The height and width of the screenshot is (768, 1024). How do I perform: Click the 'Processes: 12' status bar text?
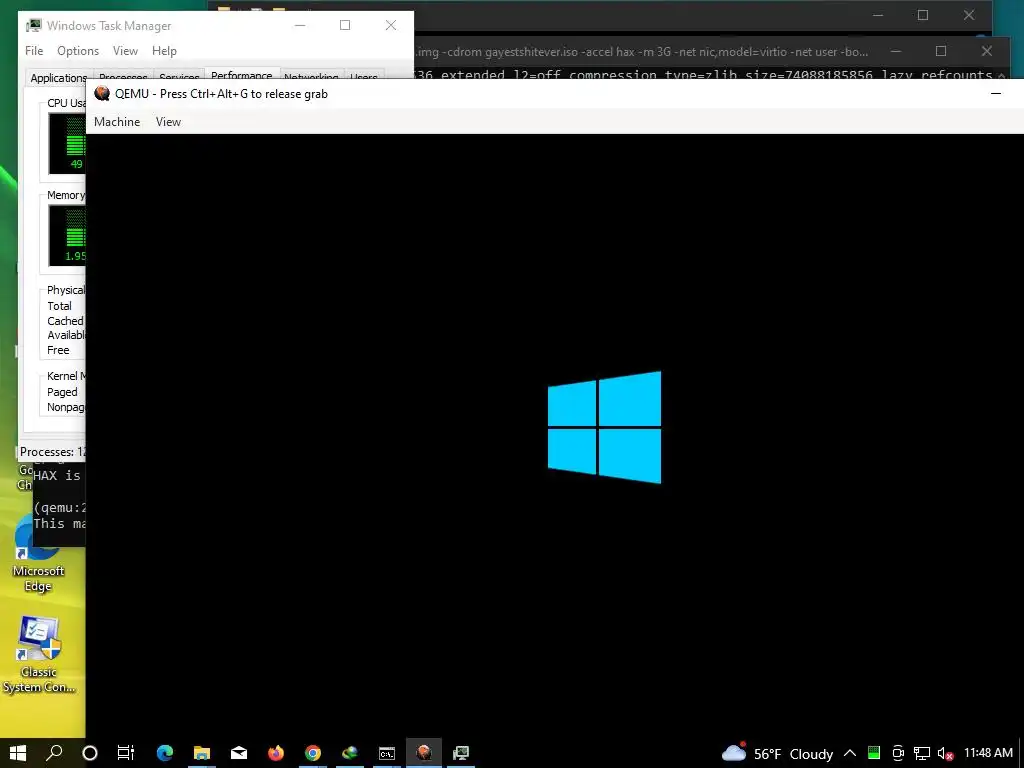[53, 452]
